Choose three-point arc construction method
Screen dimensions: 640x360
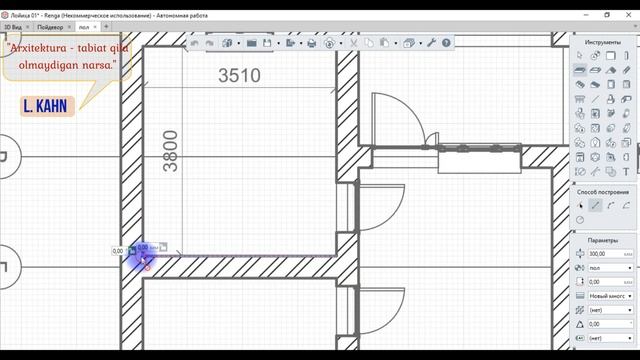pyautogui.click(x=611, y=206)
